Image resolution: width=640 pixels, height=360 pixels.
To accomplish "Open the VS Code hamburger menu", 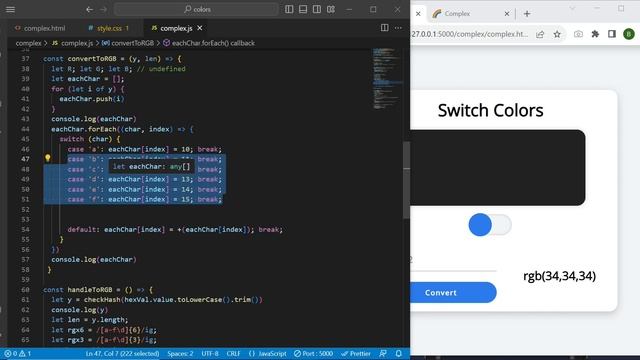I will coord(10,9).
